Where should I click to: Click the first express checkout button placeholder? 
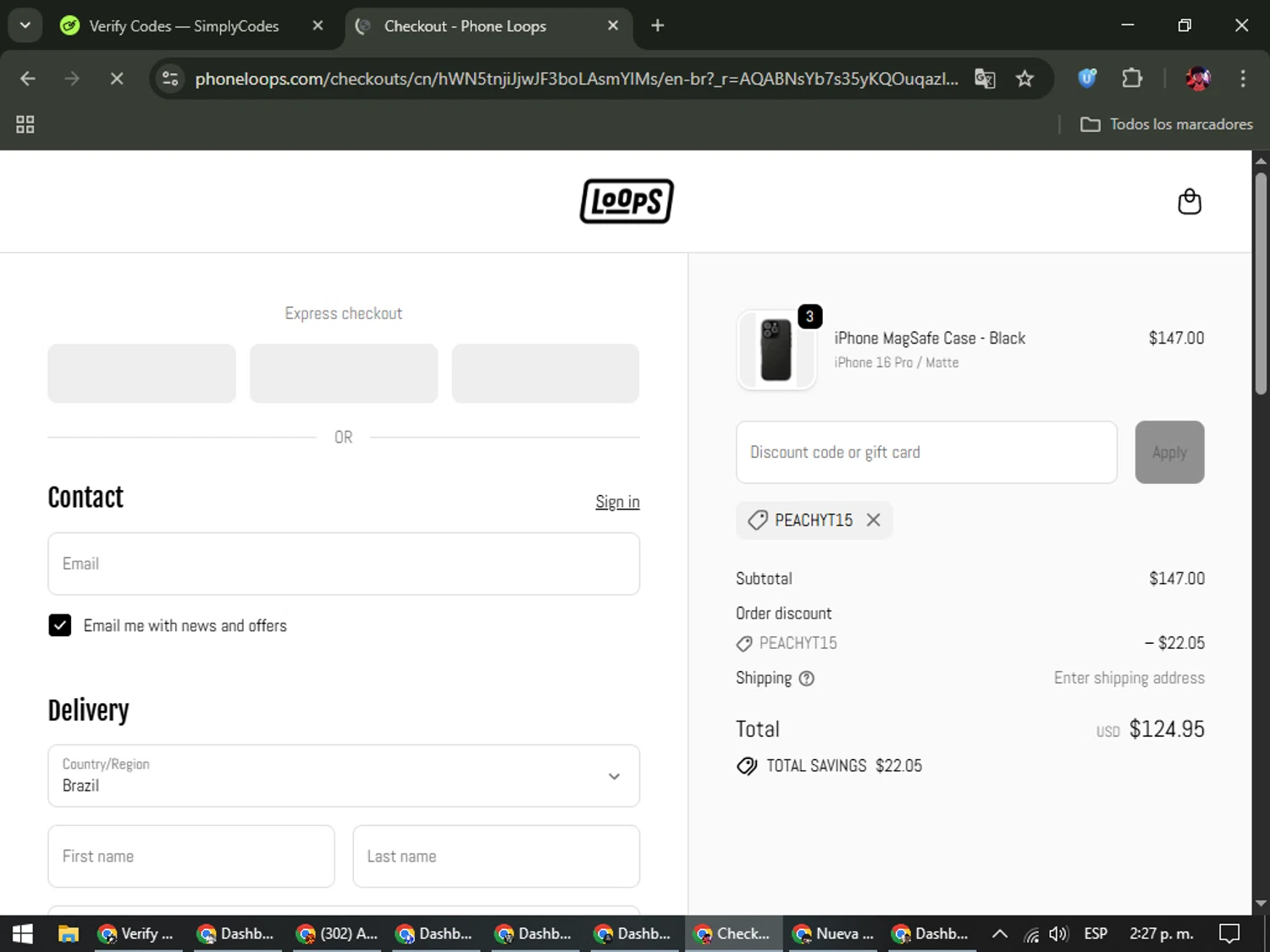point(141,373)
